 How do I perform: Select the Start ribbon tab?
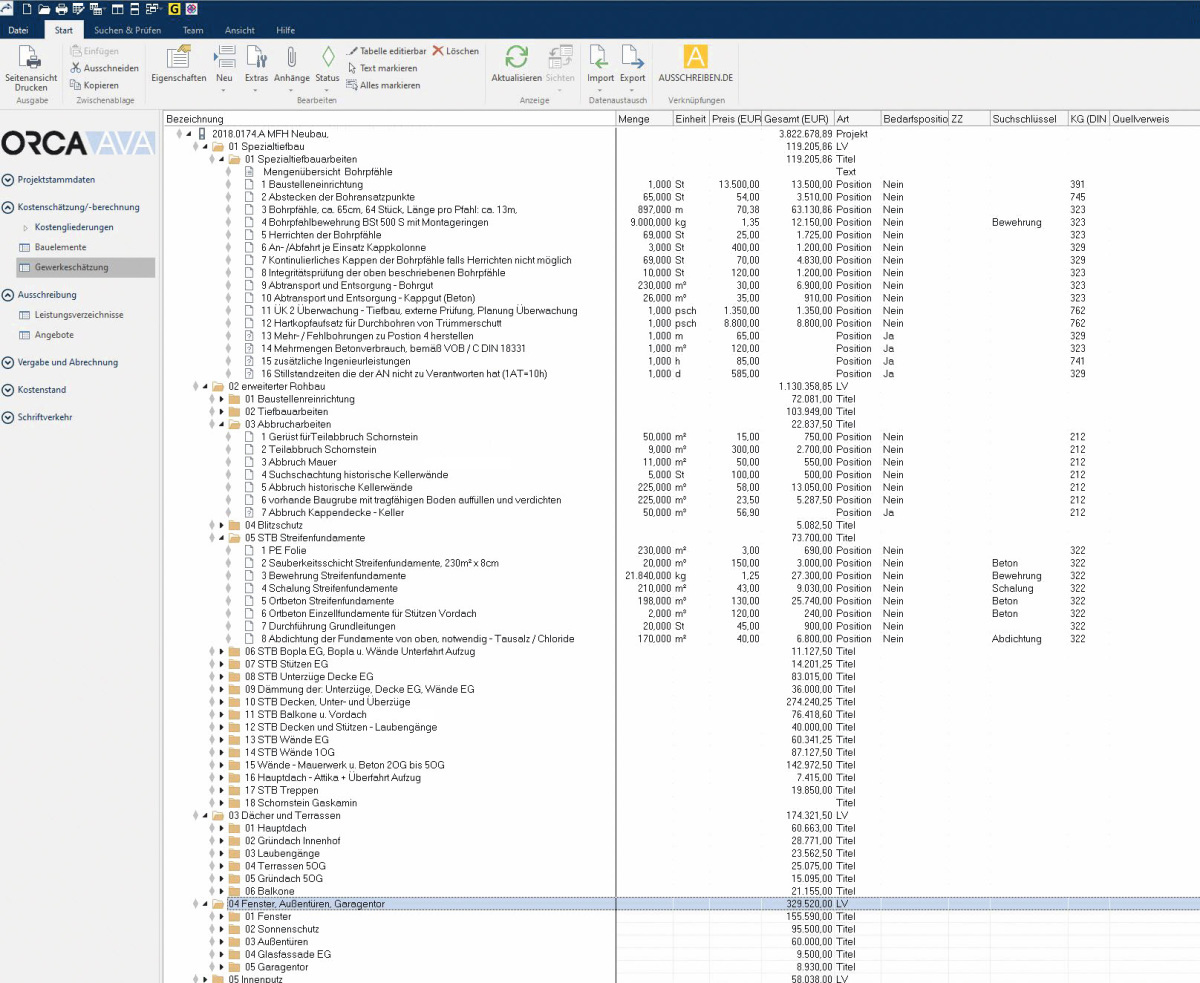click(64, 30)
